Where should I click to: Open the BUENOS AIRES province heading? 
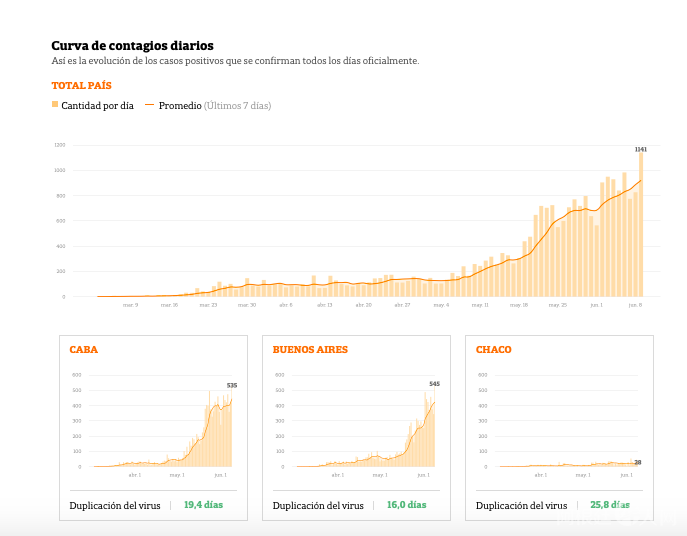pos(310,350)
